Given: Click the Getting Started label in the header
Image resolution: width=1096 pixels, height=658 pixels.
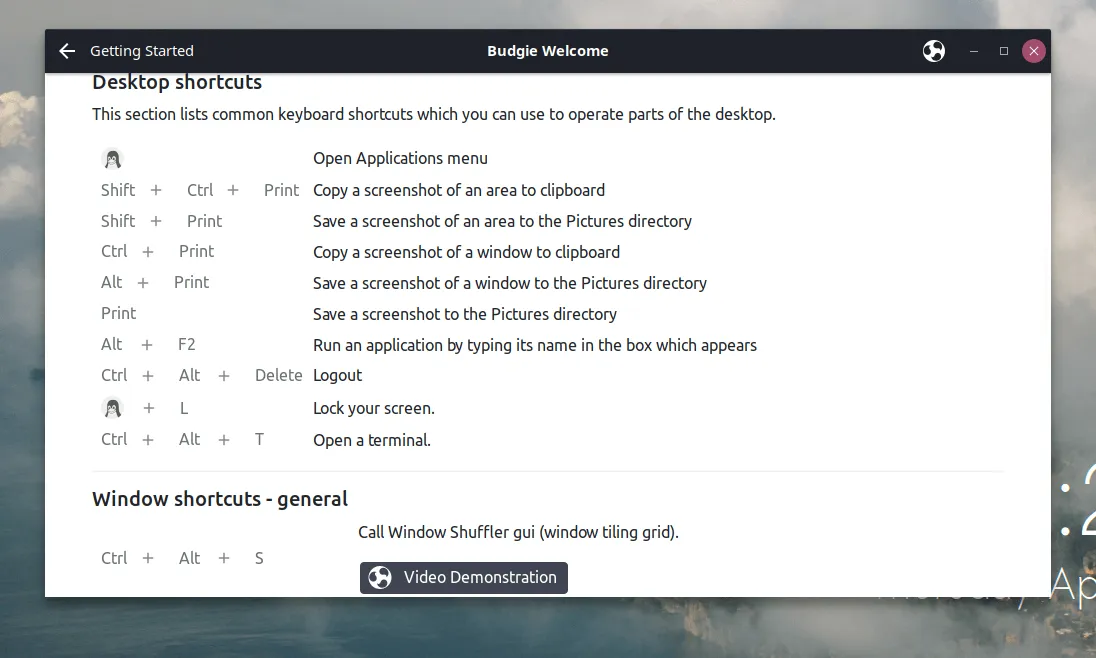Looking at the screenshot, I should pyautogui.click(x=142, y=51).
